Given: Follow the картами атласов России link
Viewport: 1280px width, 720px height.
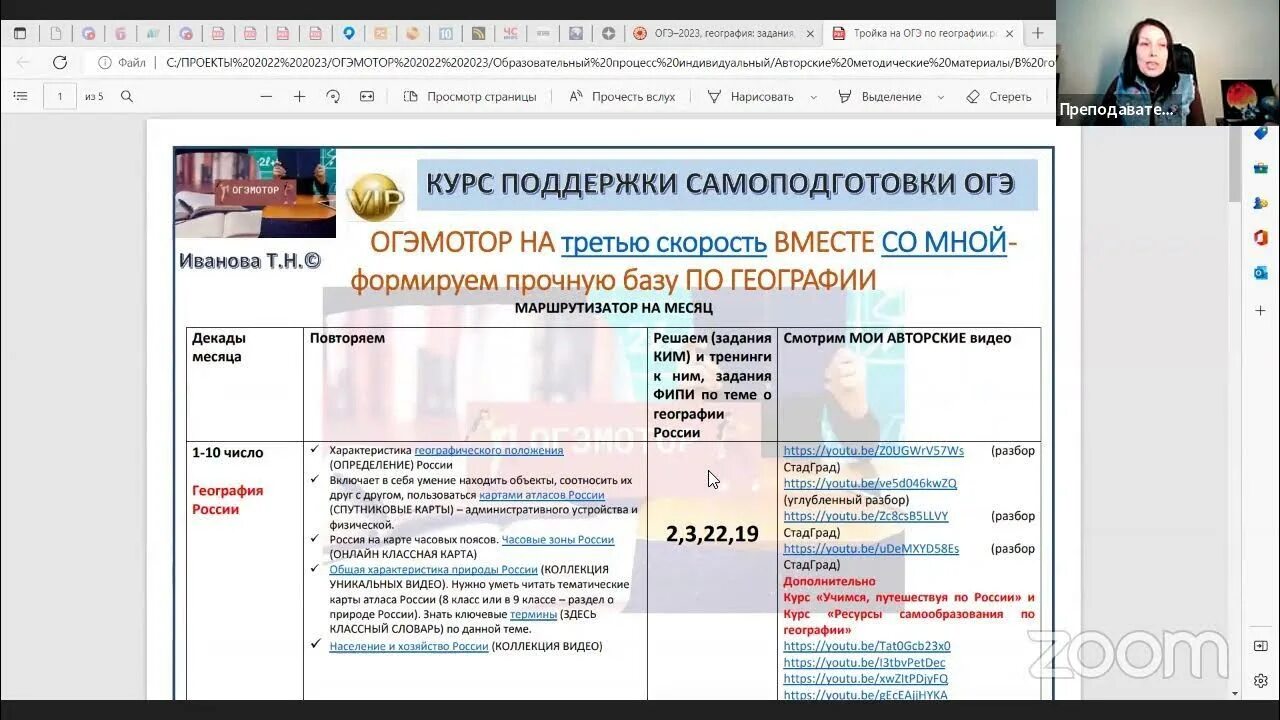Looking at the screenshot, I should click(x=541, y=495).
